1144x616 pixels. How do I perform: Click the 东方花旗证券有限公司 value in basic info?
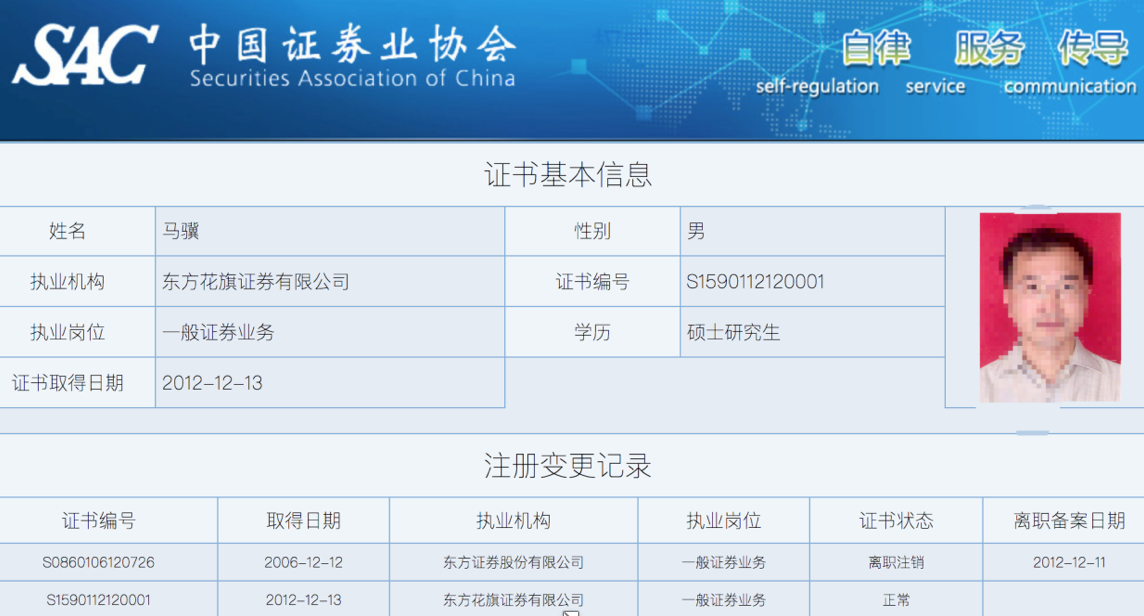[256, 282]
